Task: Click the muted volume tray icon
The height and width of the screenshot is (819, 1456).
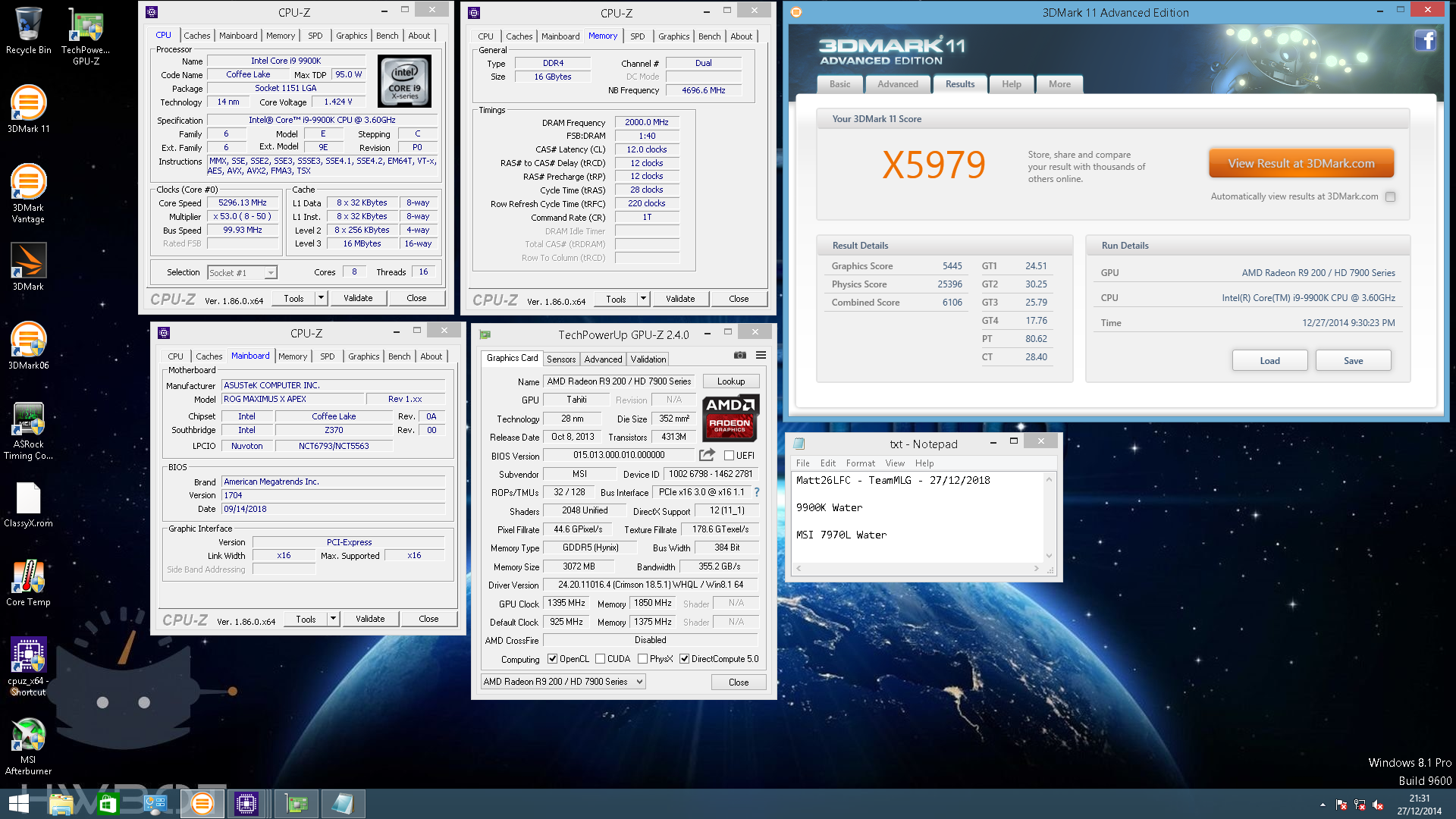Action: point(1377,805)
